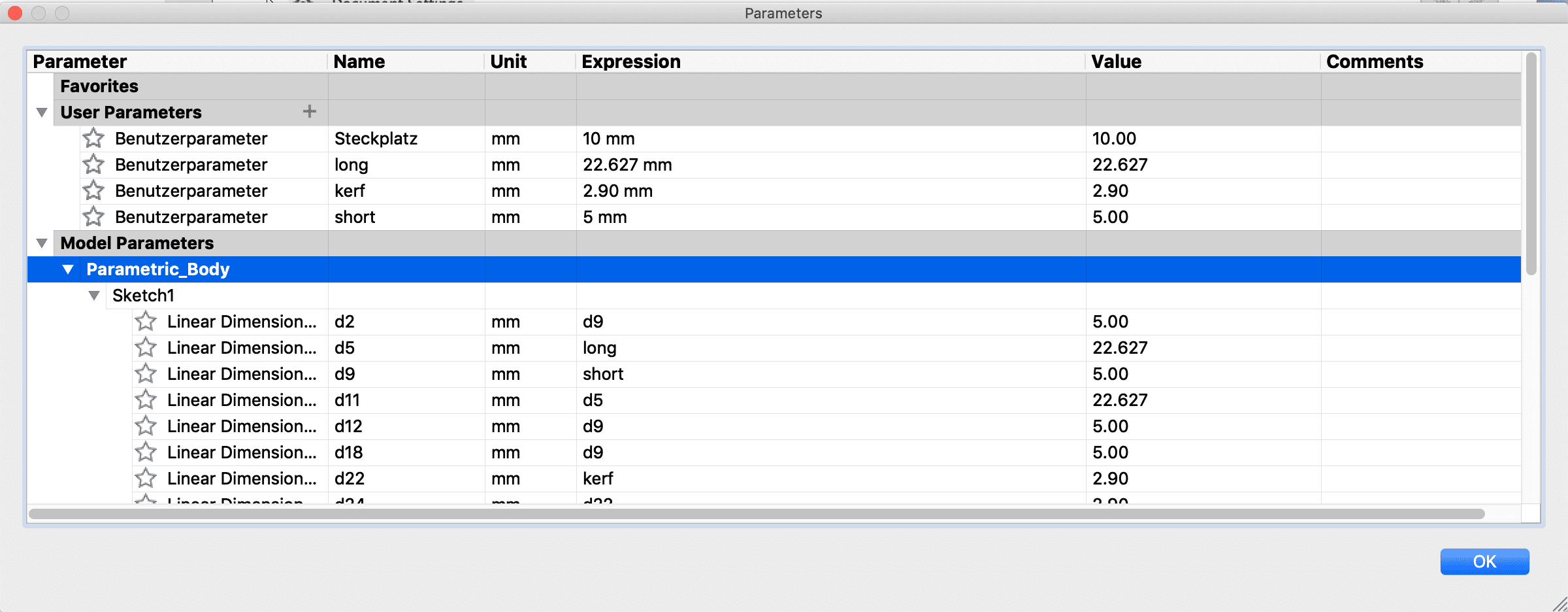Toggle favorite star for long parameter

coord(93,164)
